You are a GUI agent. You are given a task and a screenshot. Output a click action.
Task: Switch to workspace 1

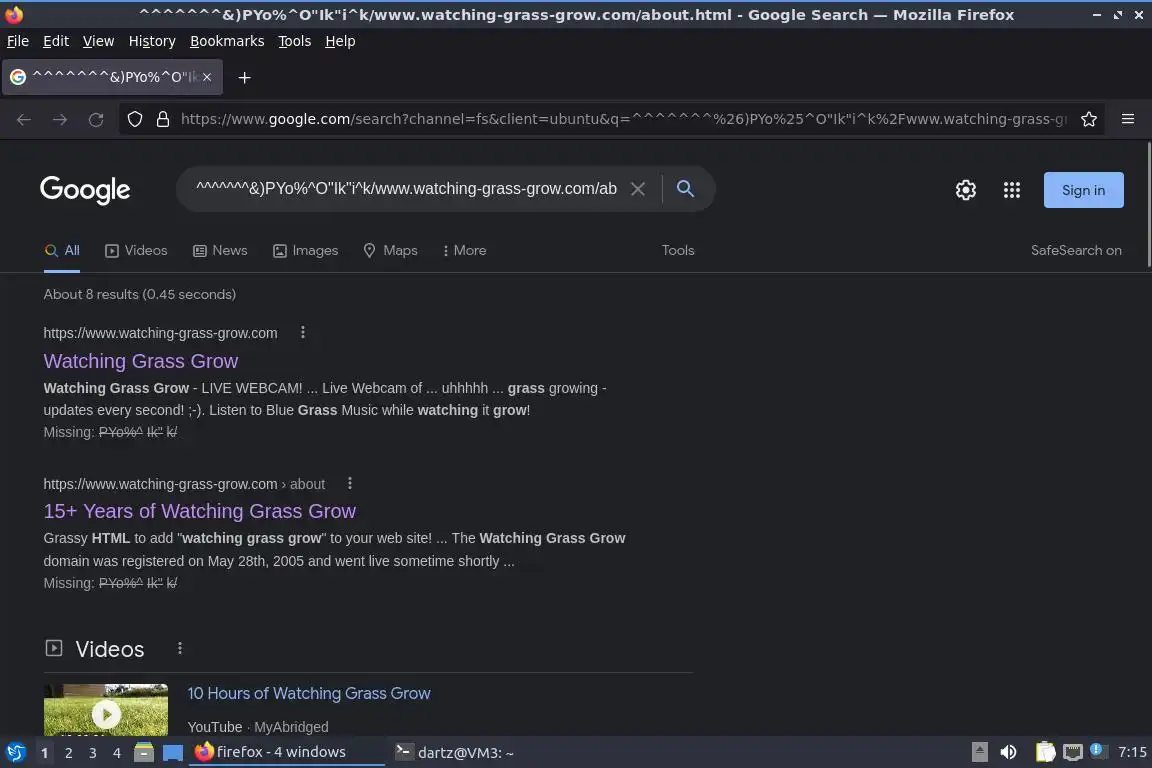coord(45,753)
